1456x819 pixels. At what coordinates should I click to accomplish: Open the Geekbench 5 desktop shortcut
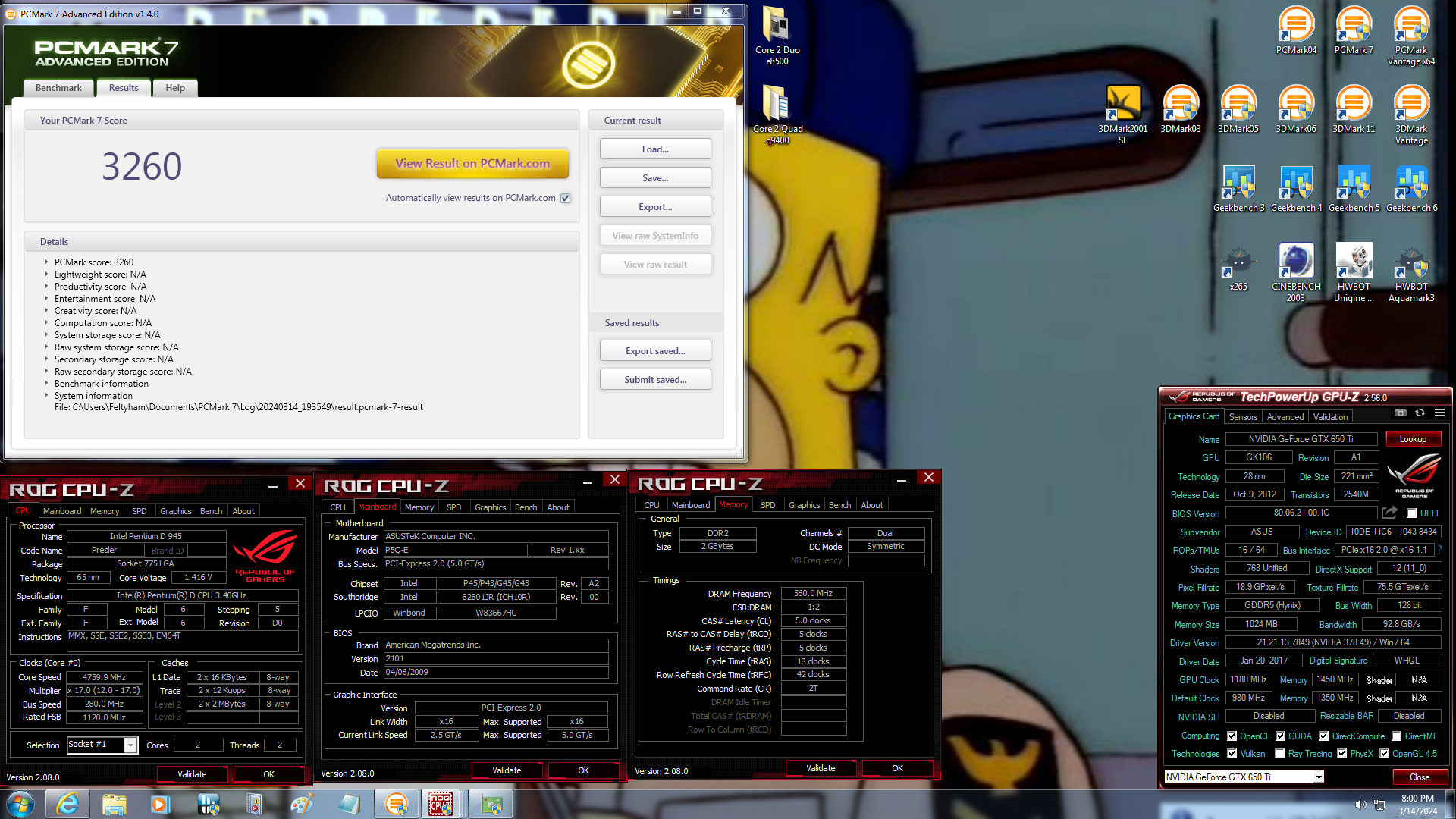[1354, 188]
